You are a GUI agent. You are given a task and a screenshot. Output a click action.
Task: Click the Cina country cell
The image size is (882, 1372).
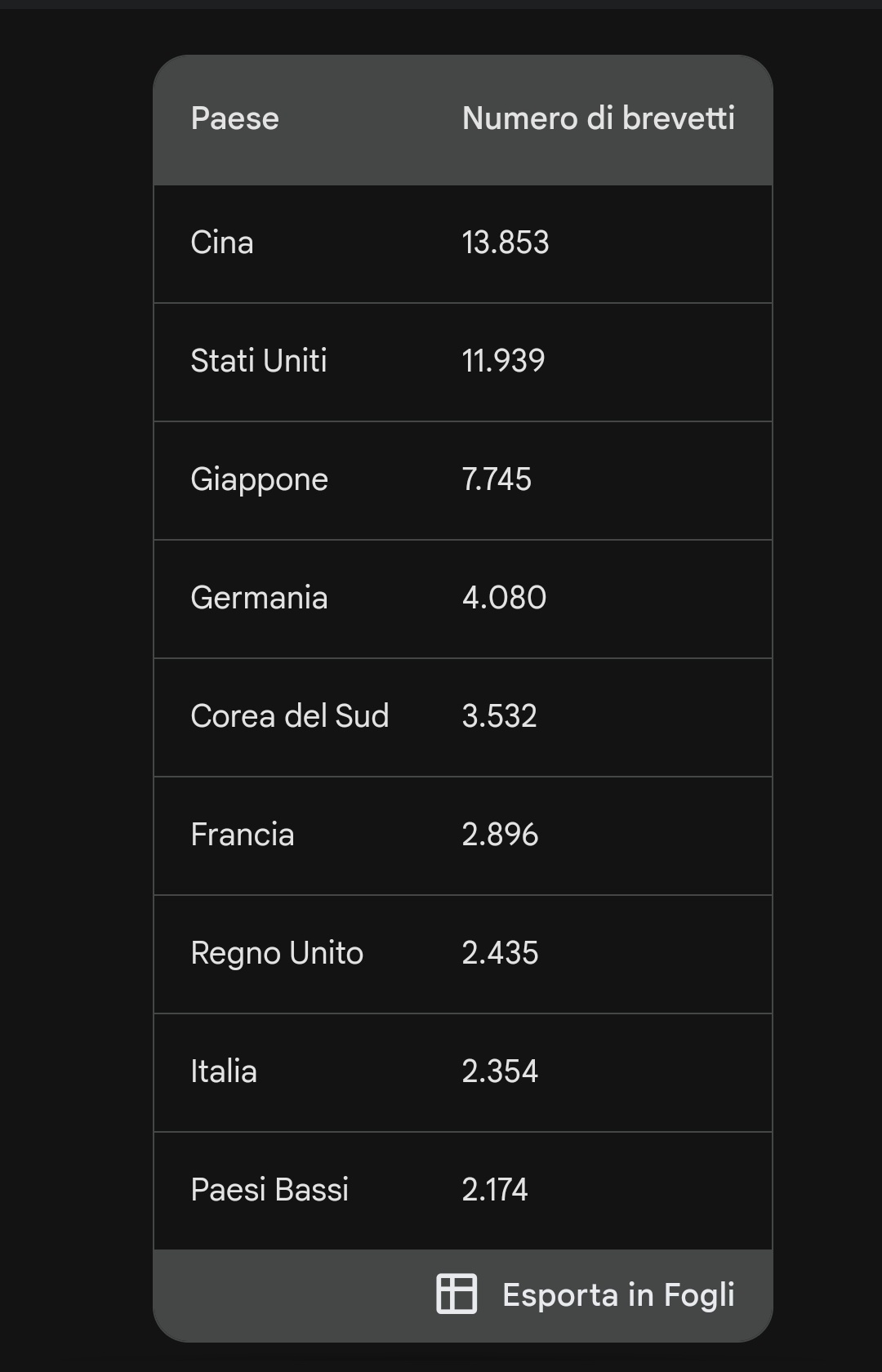pos(222,243)
